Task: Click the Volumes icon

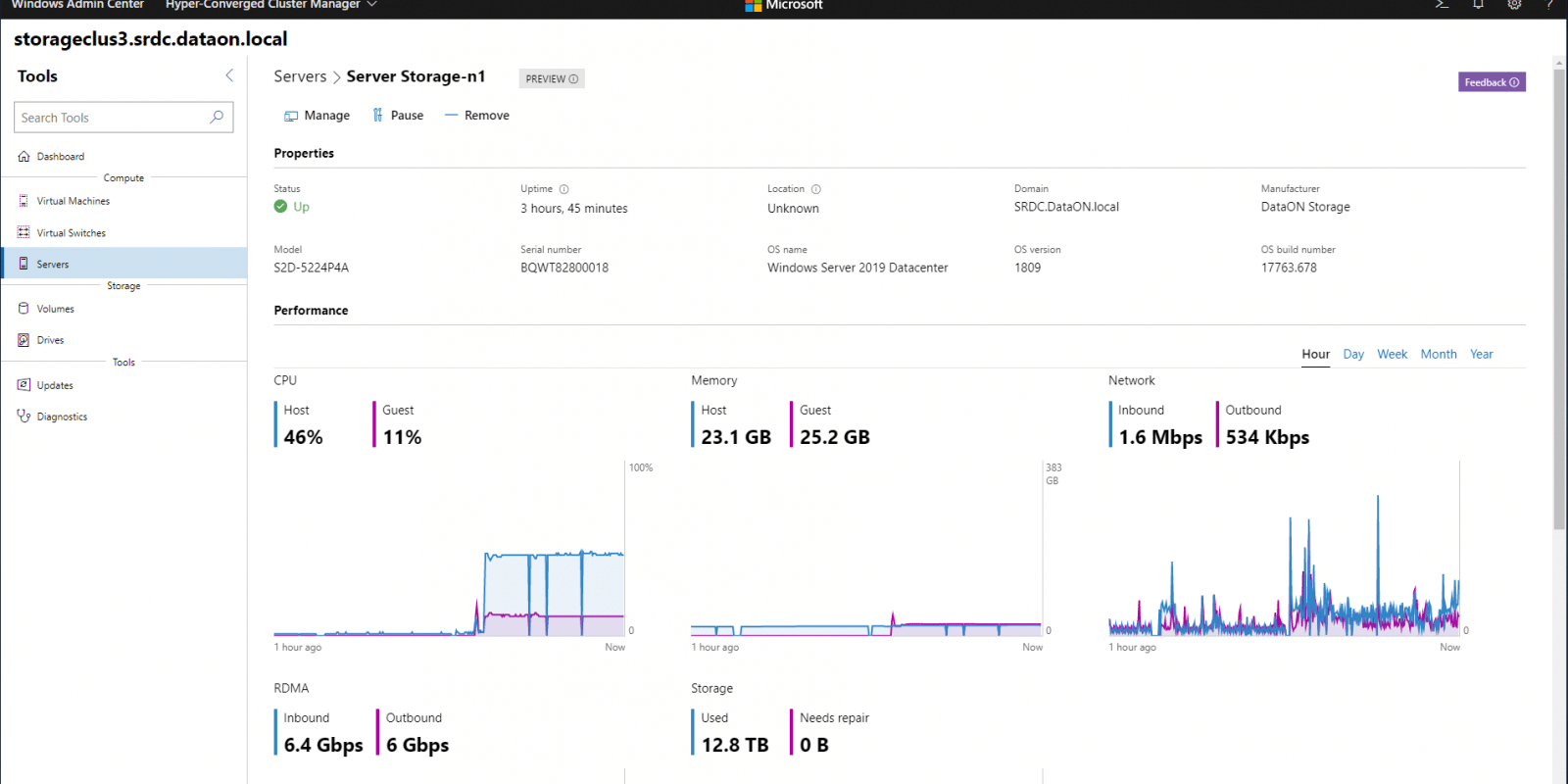Action: (24, 308)
